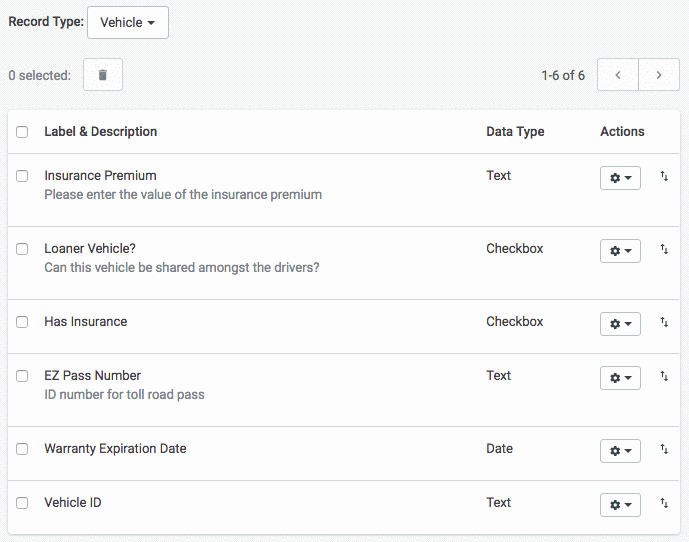
Task: Open gear actions for EZ Pass Number
Action: point(620,378)
